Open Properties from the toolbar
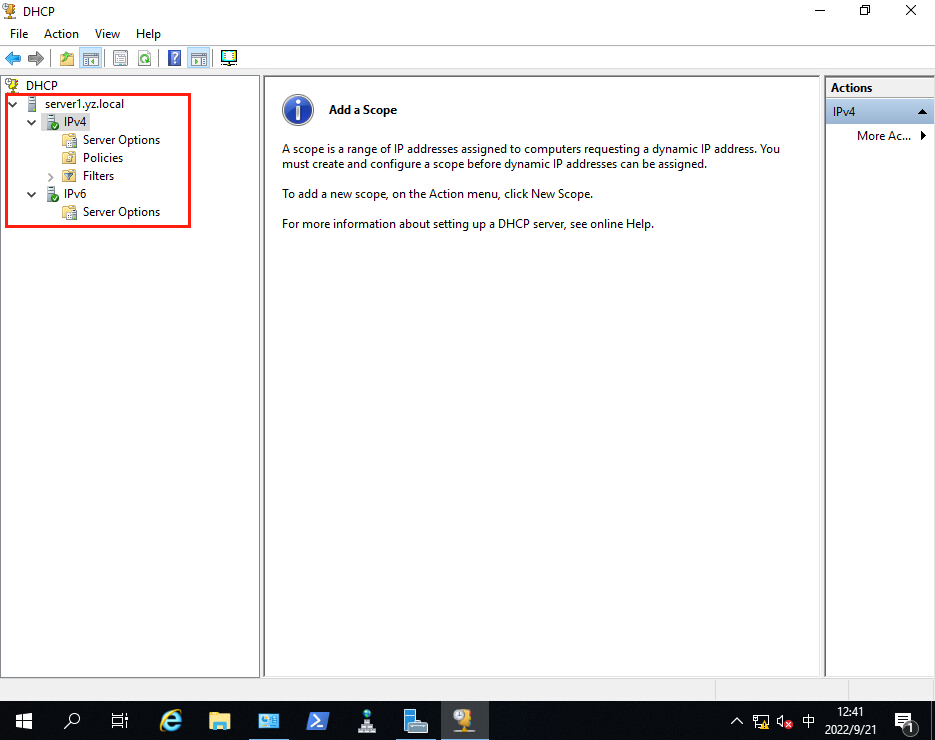This screenshot has height=740, width=935. [120, 58]
